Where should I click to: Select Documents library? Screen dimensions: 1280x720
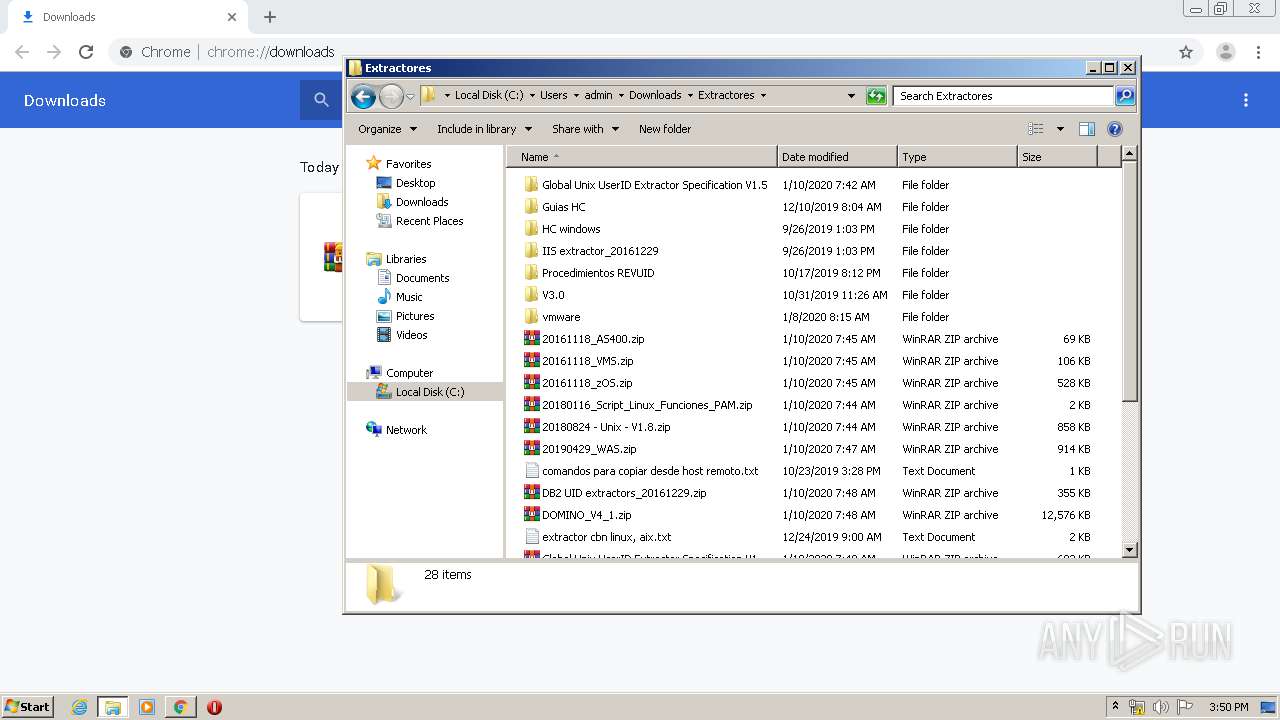click(x=422, y=278)
